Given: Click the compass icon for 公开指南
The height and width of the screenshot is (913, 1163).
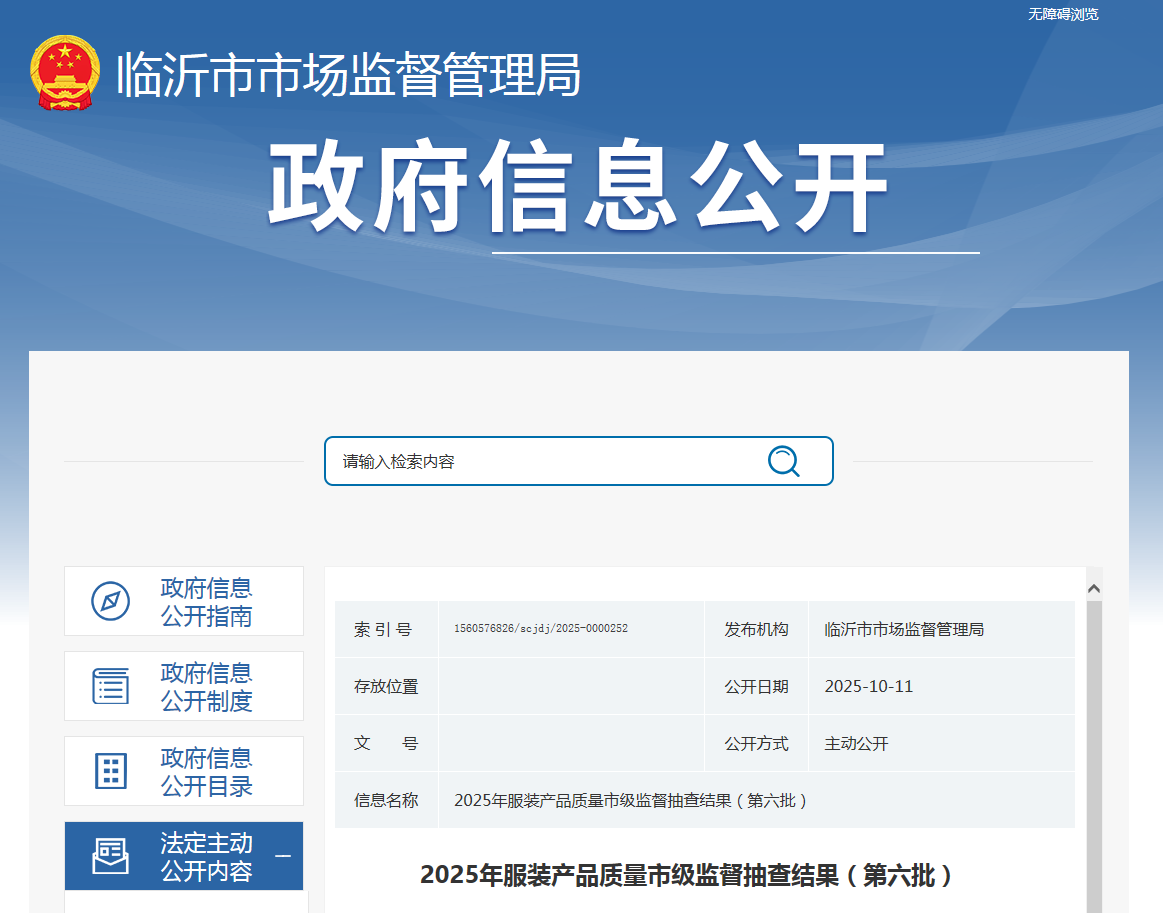Looking at the screenshot, I should [110, 601].
